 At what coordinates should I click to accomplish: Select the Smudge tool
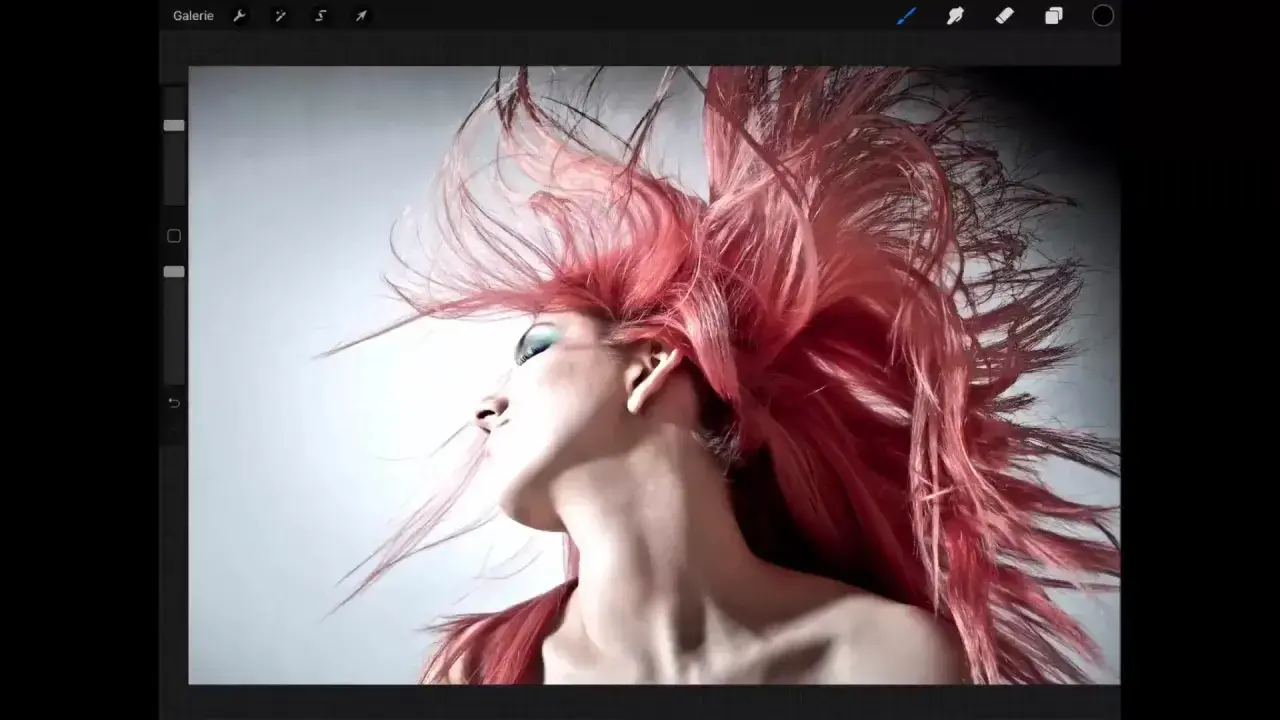click(955, 16)
